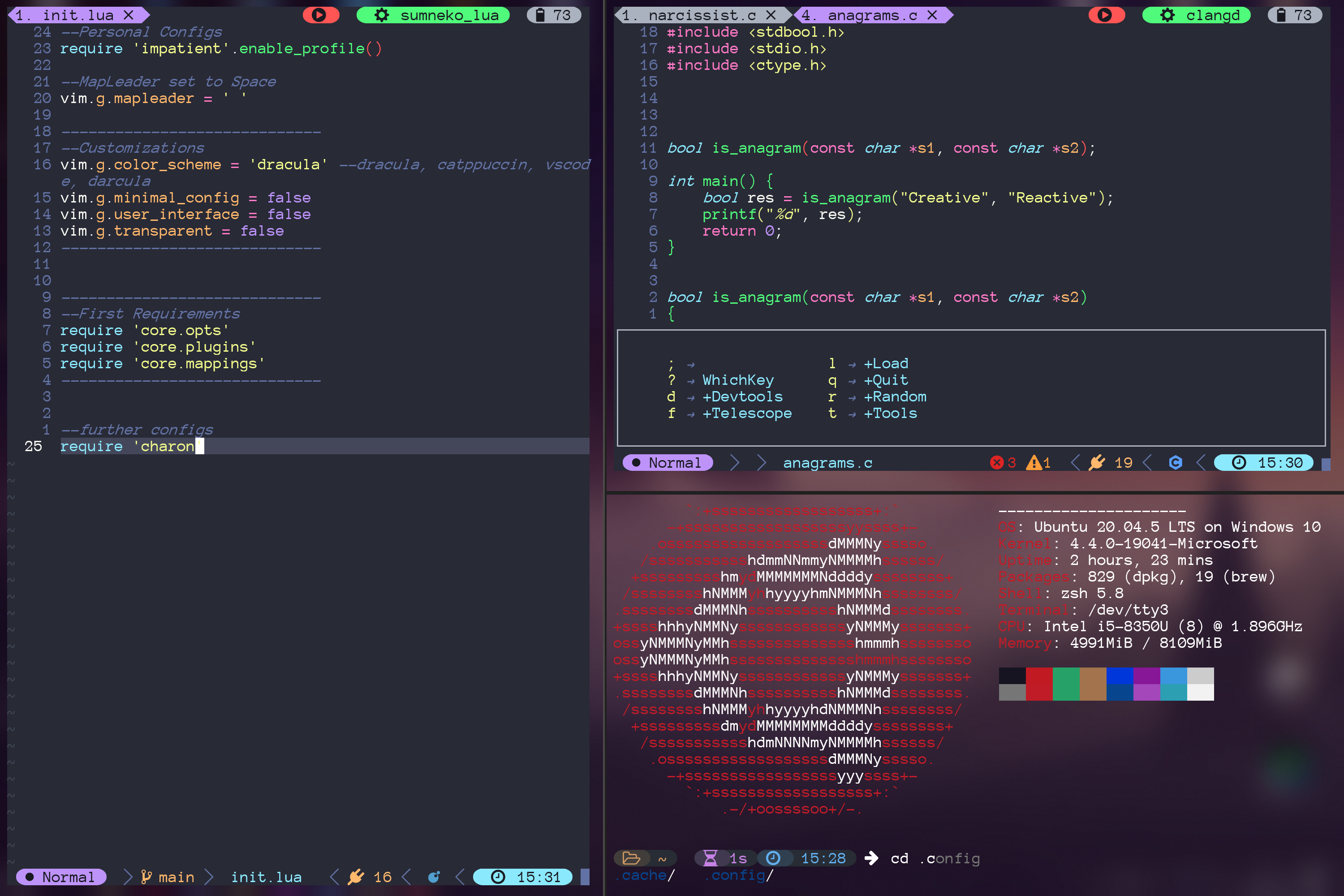
Task: Click the sumneko_lua gear icon
Action: point(381,15)
